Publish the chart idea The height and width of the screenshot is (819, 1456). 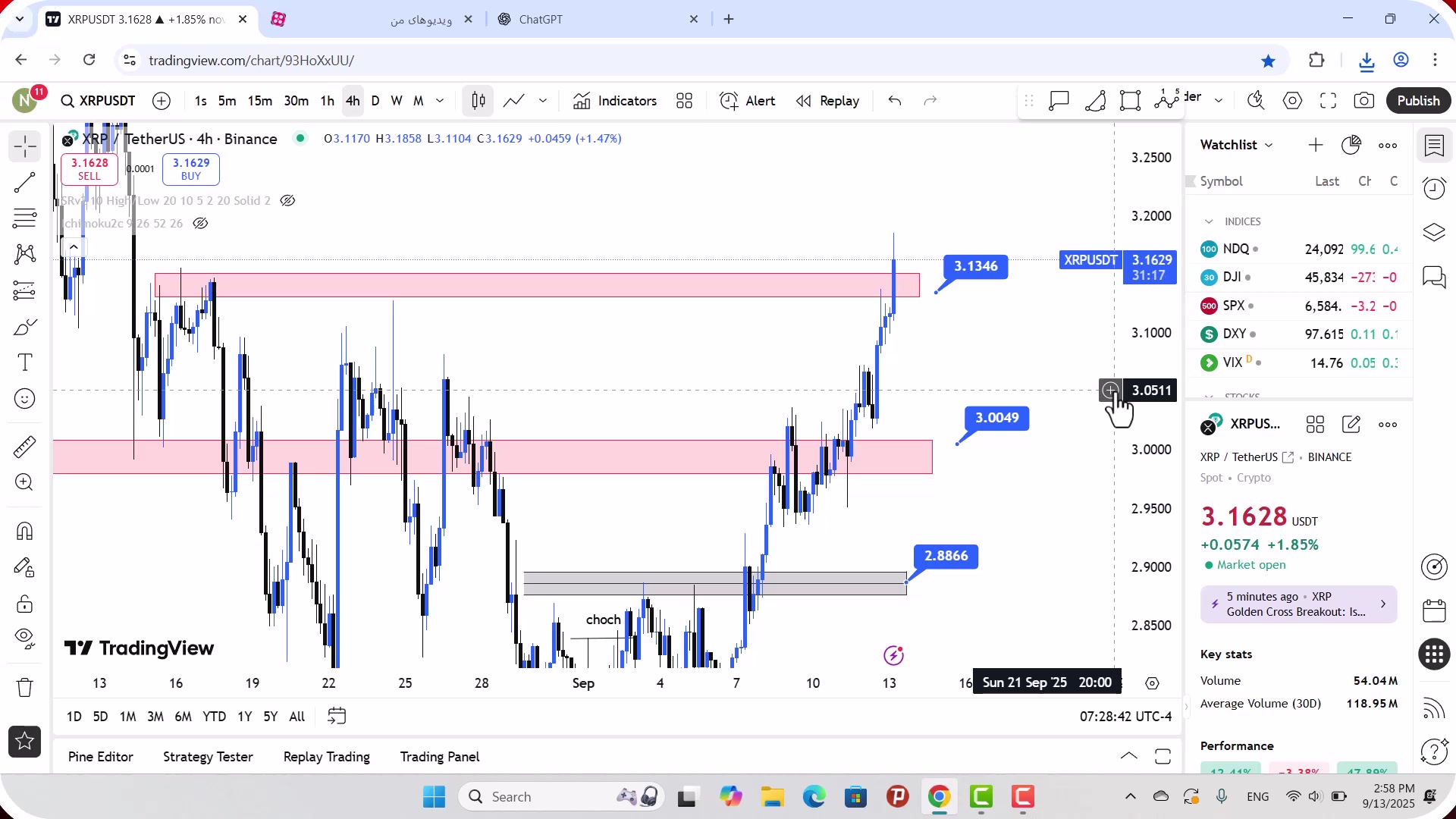[1418, 101]
